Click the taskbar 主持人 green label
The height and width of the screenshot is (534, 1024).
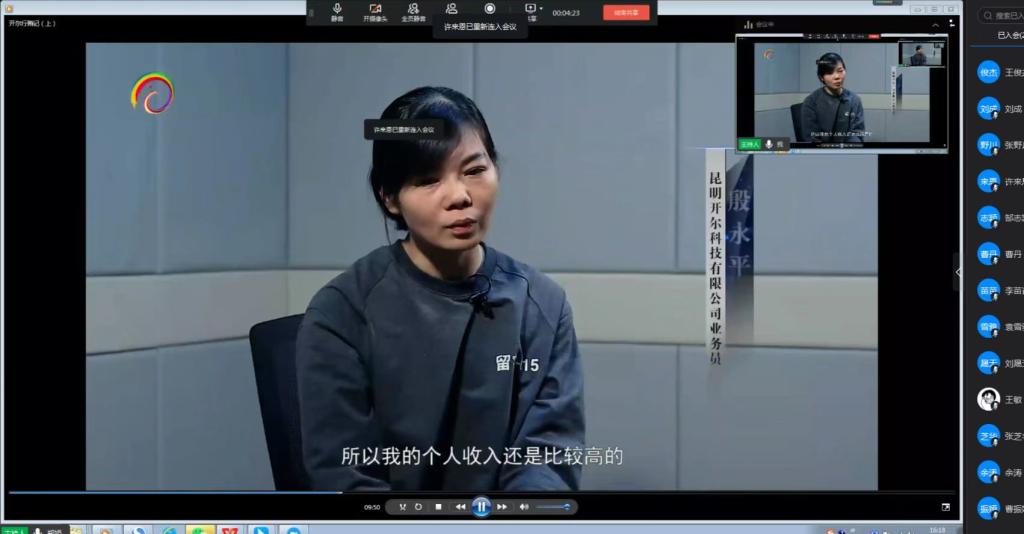tap(14, 531)
